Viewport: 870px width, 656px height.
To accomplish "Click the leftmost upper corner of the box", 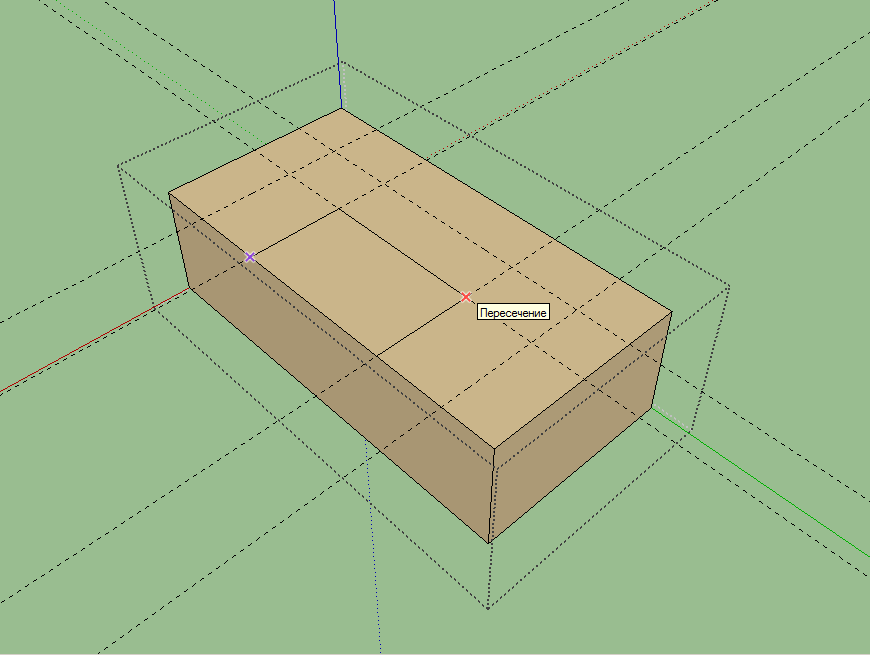I will [x=169, y=192].
